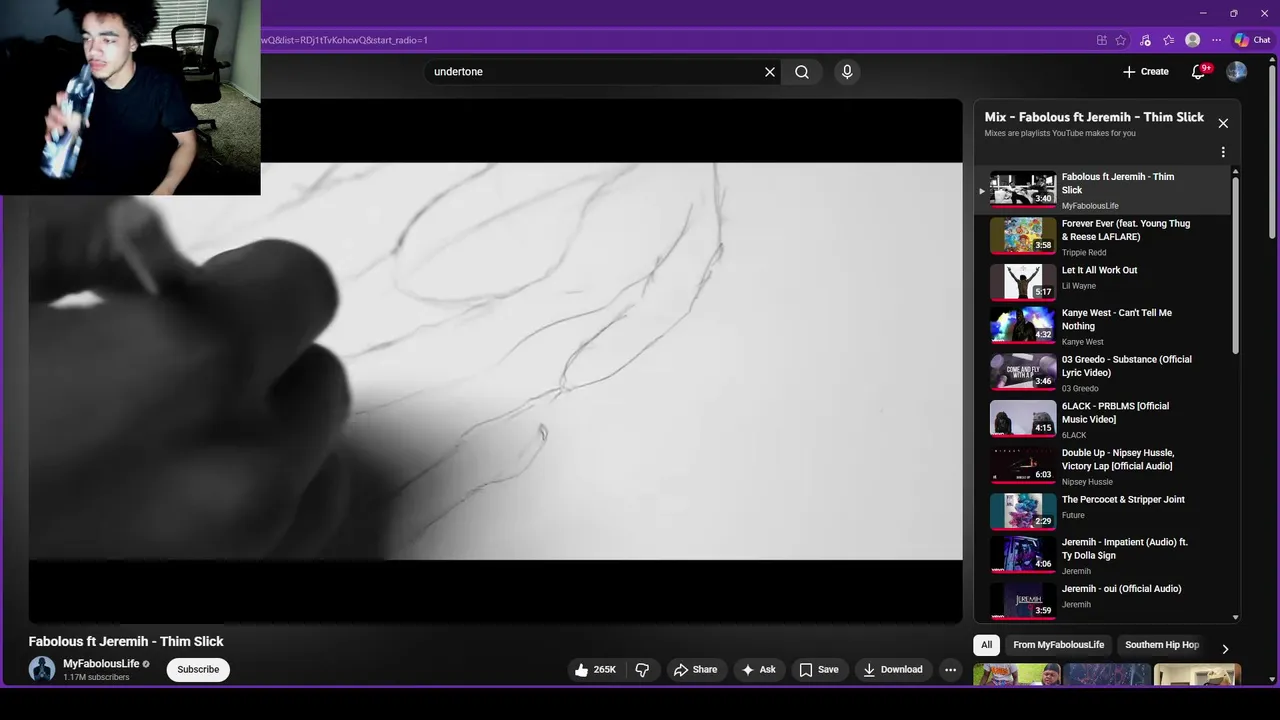Dislike the video
Screen dimensions: 1280x720
coord(642,670)
